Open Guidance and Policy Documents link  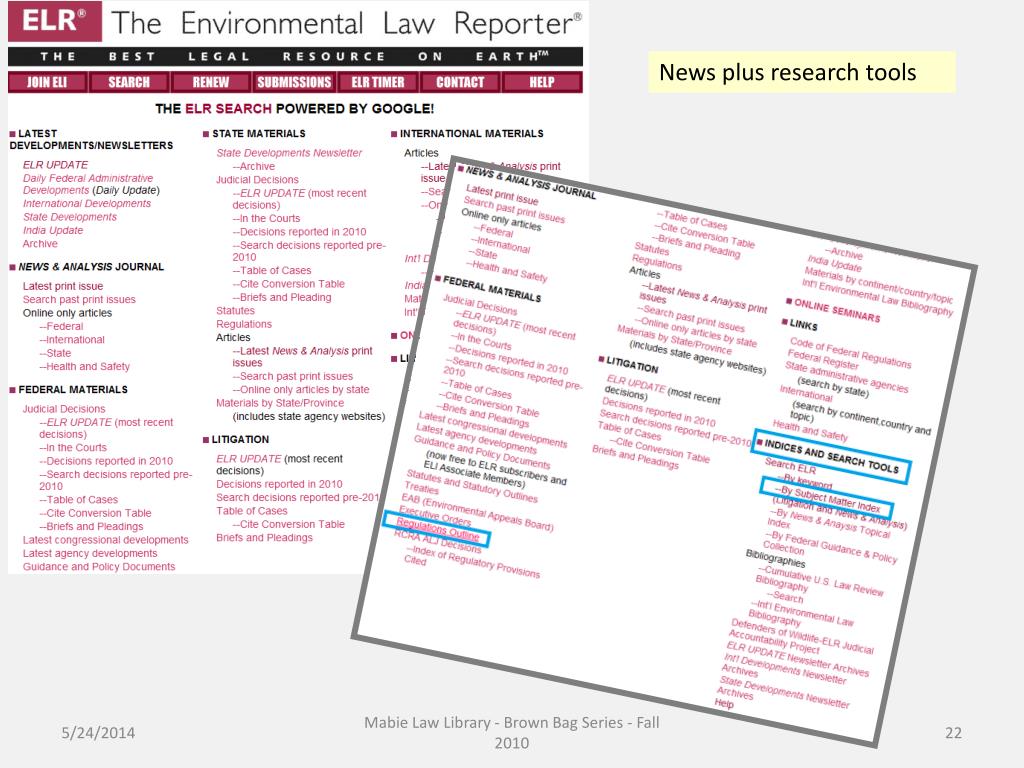pyautogui.click(x=99, y=567)
